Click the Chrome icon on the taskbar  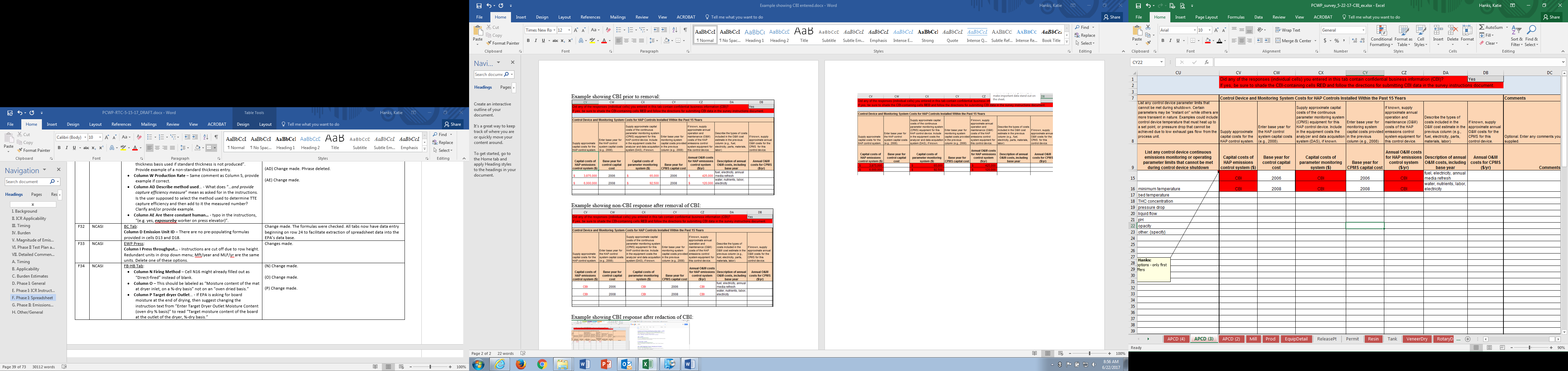click(542, 364)
